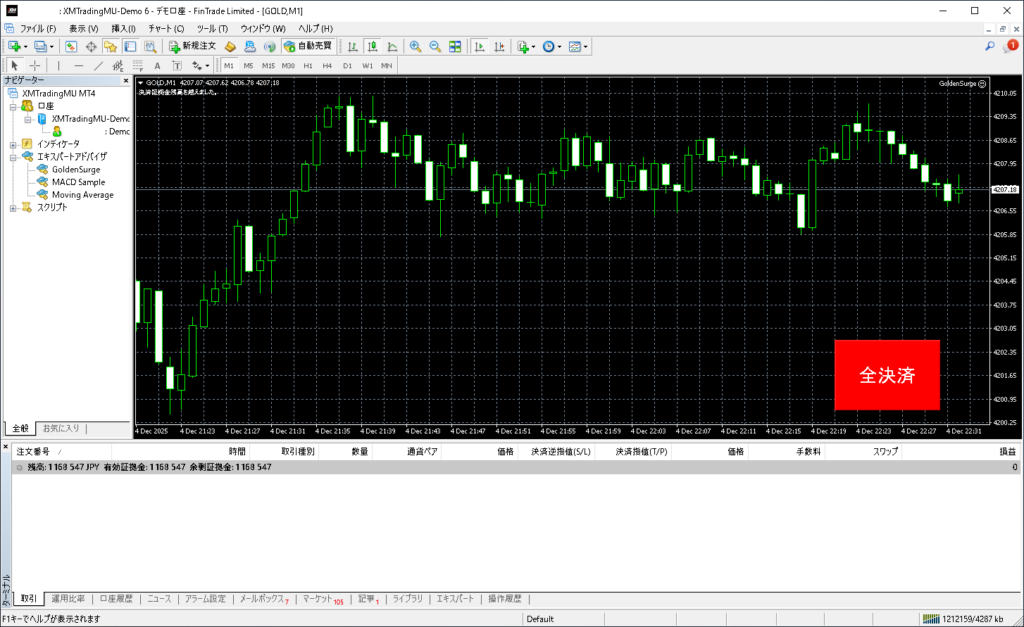Click the tile windows icon
1024x627 pixels.
[x=455, y=46]
